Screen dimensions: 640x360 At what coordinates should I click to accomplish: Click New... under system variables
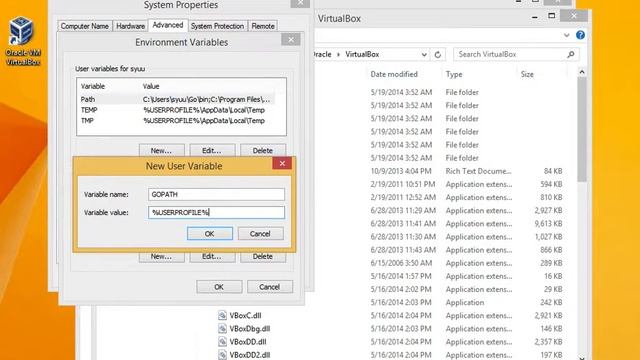click(x=161, y=257)
